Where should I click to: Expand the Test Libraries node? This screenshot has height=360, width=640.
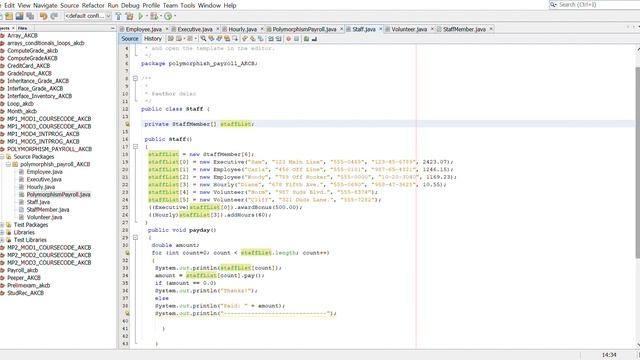[2, 240]
